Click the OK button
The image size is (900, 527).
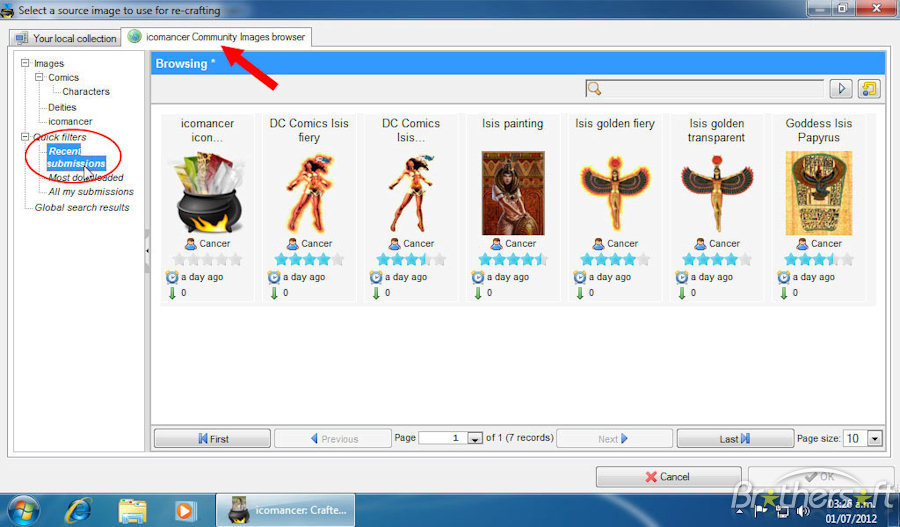pos(820,476)
